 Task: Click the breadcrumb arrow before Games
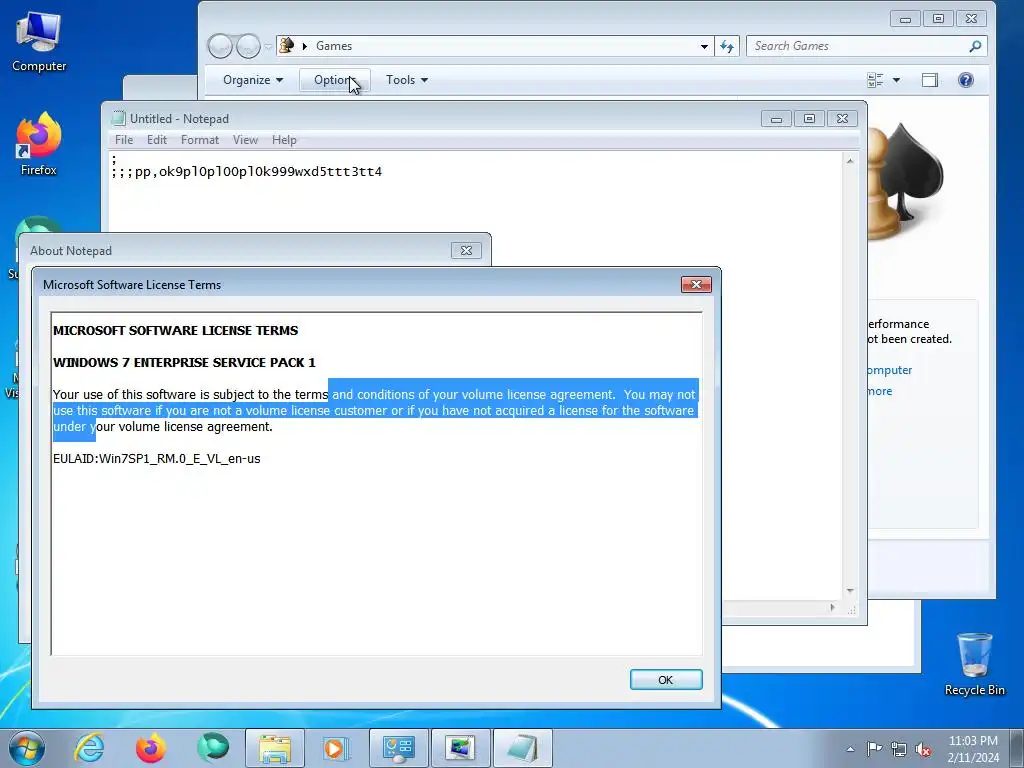click(x=304, y=46)
